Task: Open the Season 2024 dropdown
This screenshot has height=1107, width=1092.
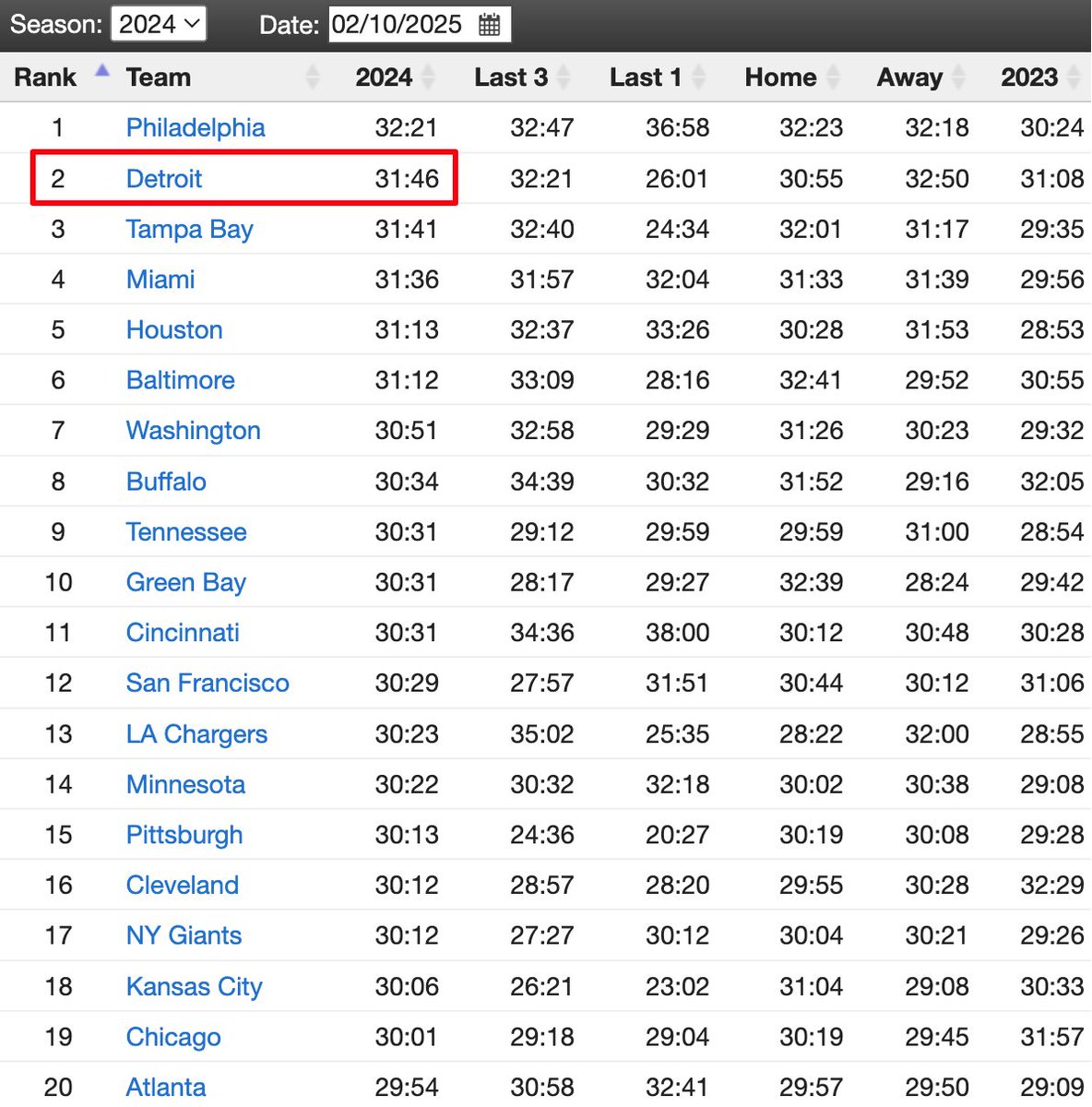Action: (159, 24)
